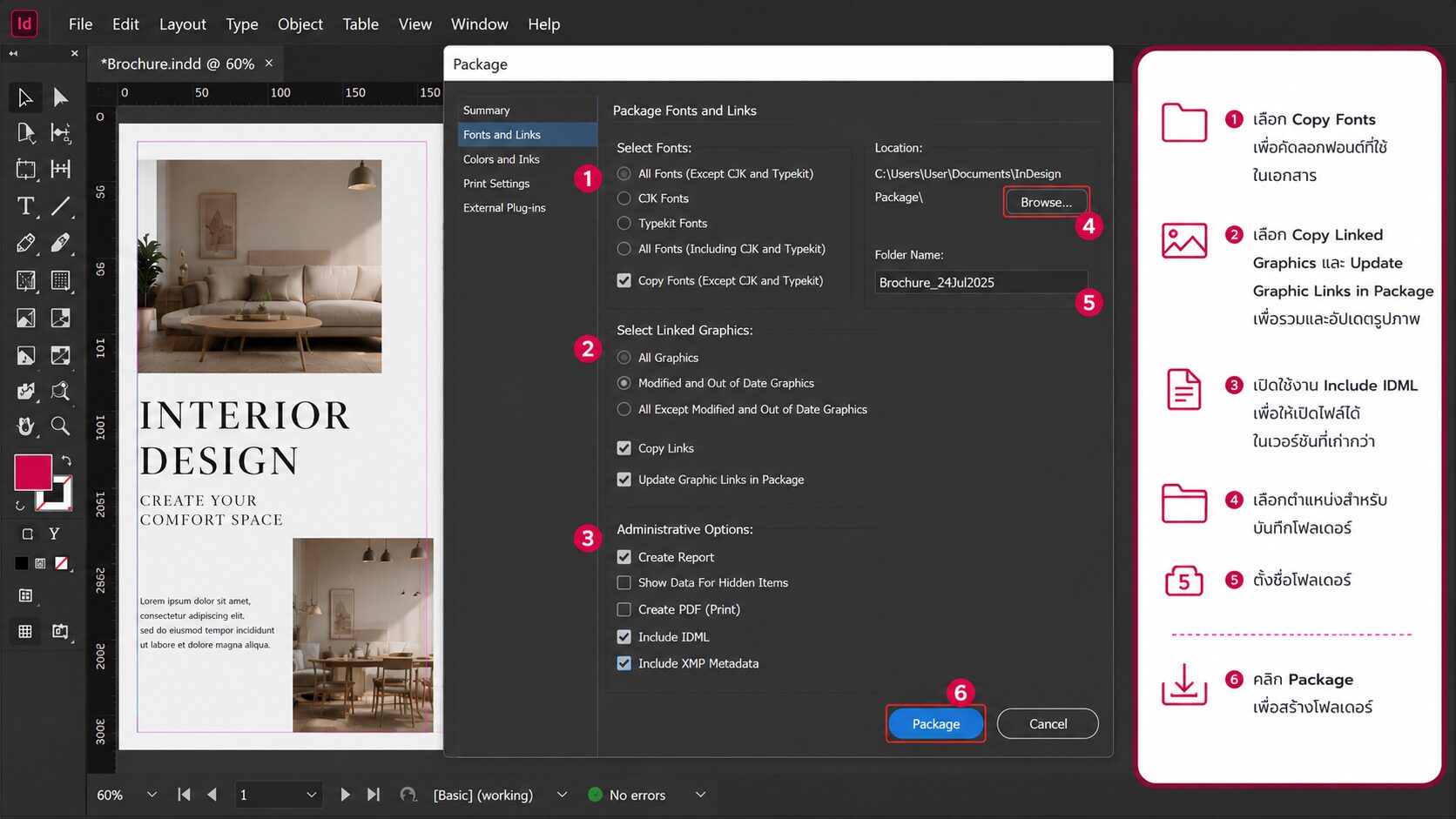Viewport: 1456px width, 819px height.
Task: Toggle the Copy Links checkbox
Action: tap(624, 448)
